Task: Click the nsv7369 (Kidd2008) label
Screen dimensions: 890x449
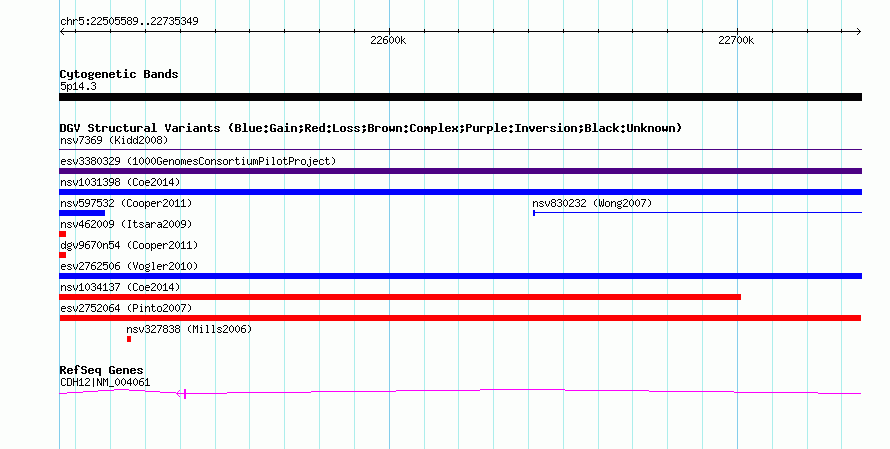Action: [x=114, y=140]
